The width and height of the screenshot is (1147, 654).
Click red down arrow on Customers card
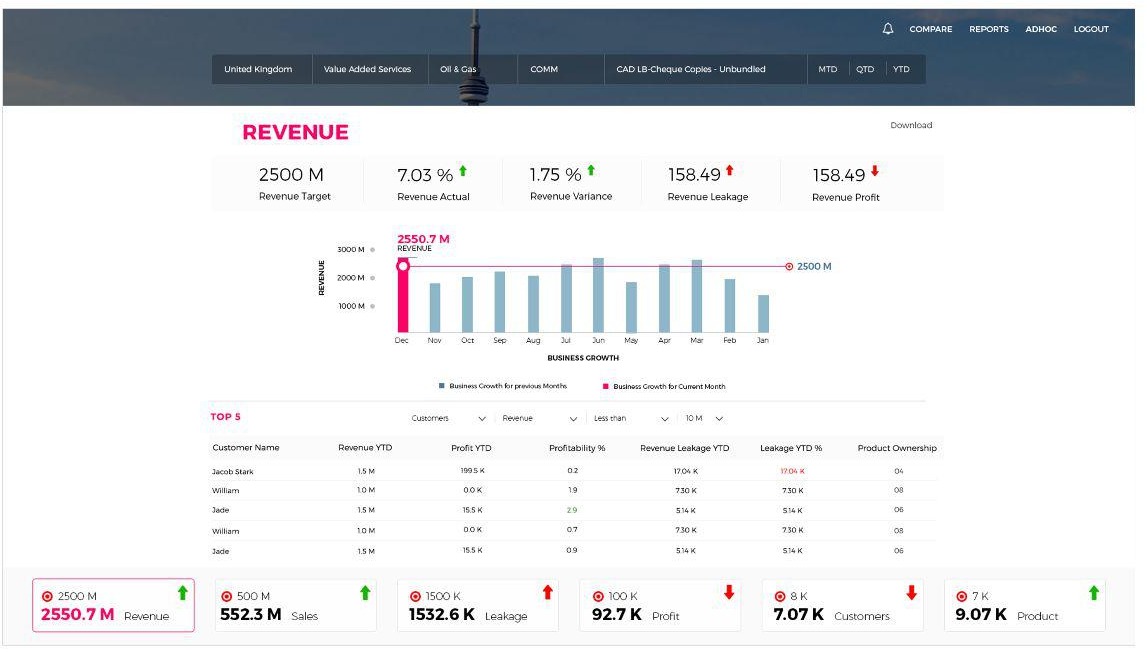tap(911, 593)
